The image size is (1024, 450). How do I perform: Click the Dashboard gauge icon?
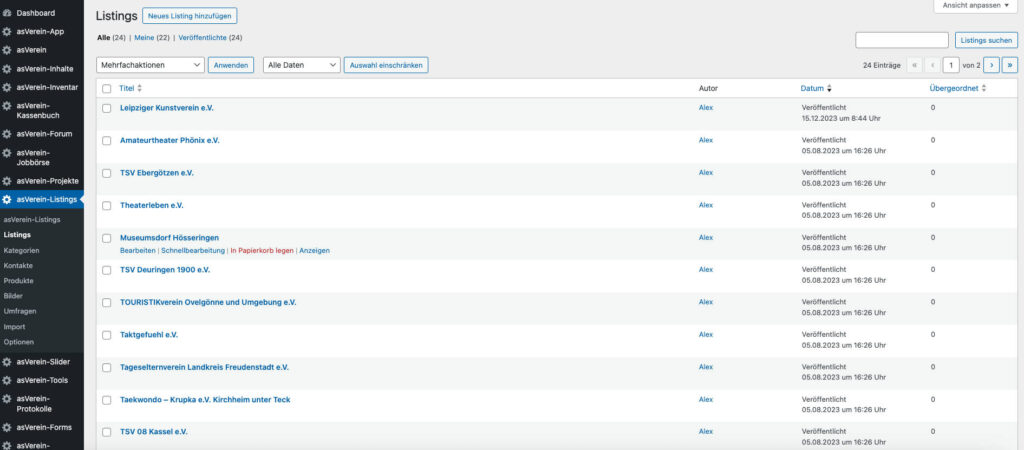click(7, 13)
